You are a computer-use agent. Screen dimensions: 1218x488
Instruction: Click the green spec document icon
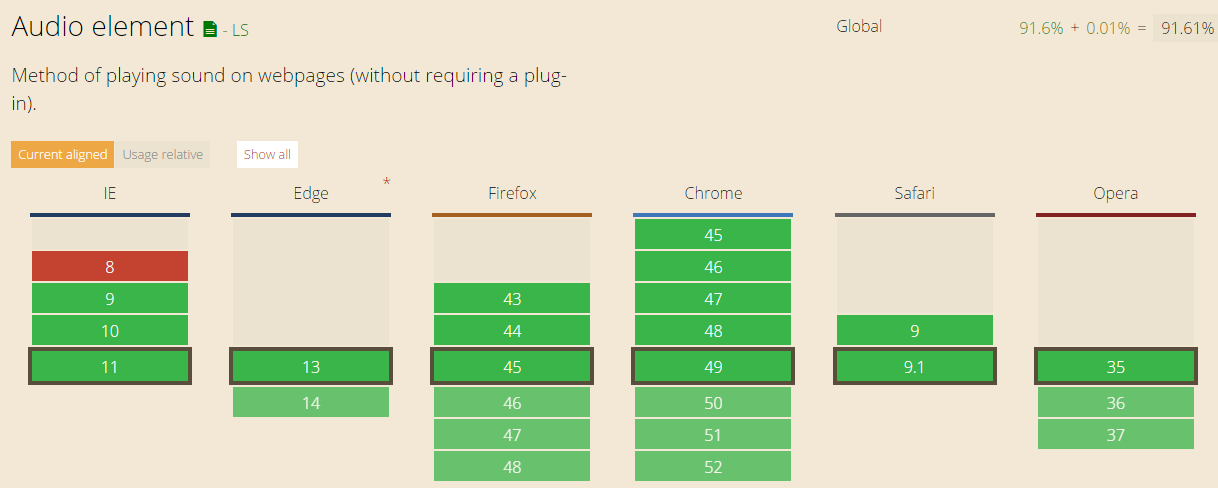(x=210, y=29)
